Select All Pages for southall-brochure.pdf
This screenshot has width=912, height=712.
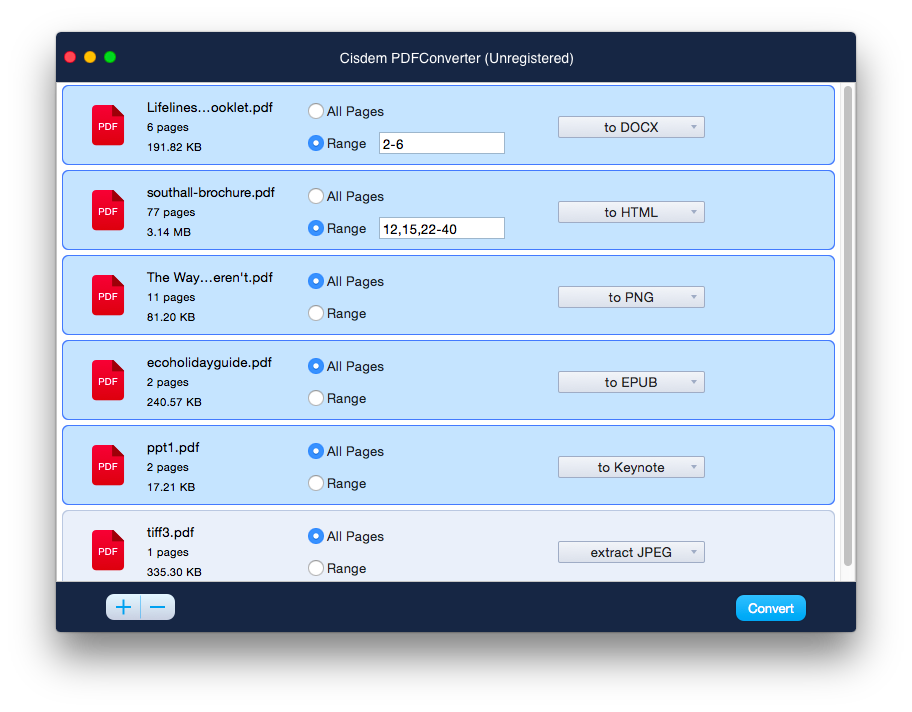point(315,196)
